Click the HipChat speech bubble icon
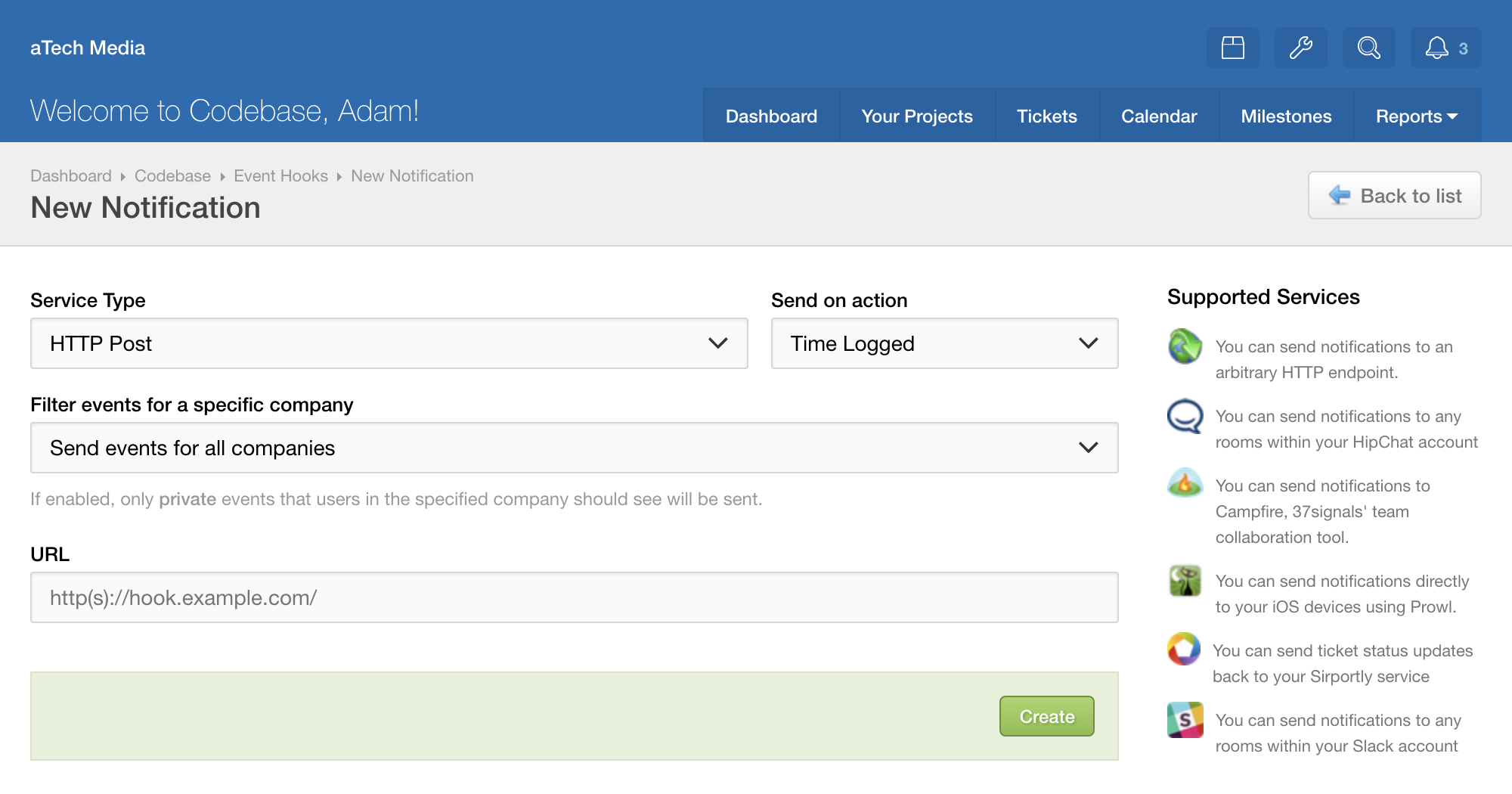Screen dimensions: 1512x794 point(1185,416)
